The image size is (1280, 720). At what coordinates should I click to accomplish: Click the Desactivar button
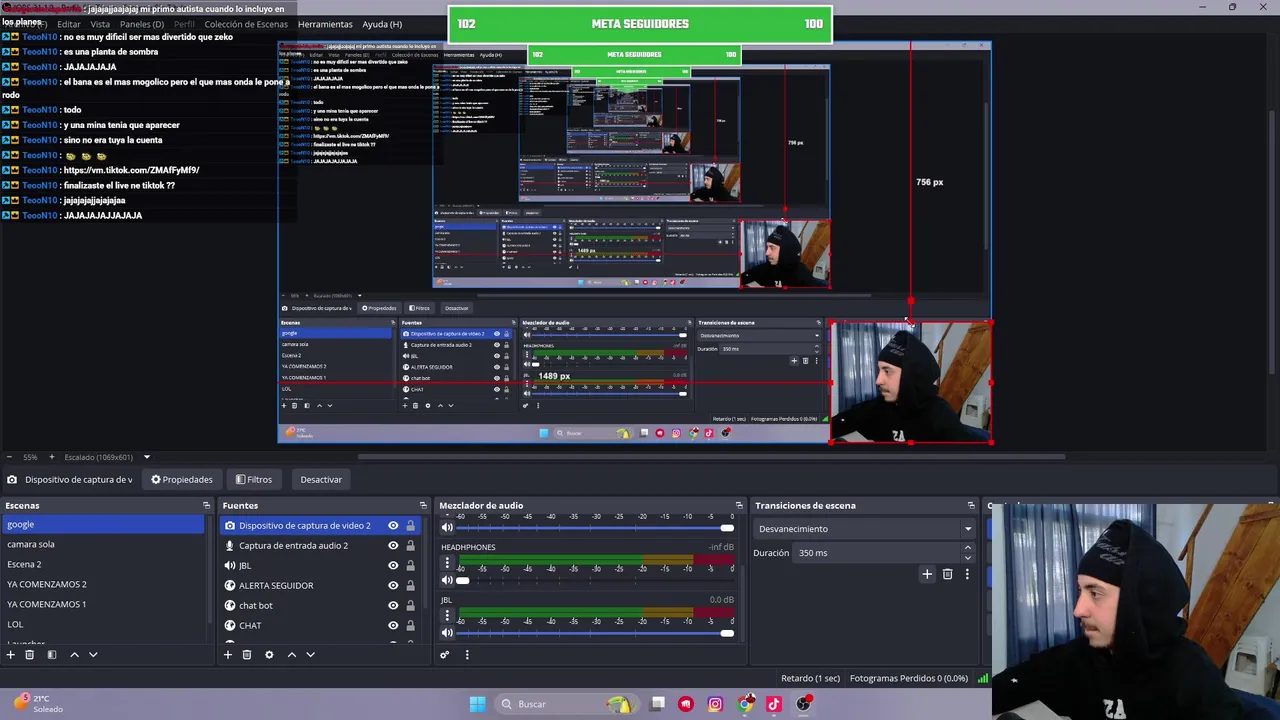pyautogui.click(x=321, y=479)
